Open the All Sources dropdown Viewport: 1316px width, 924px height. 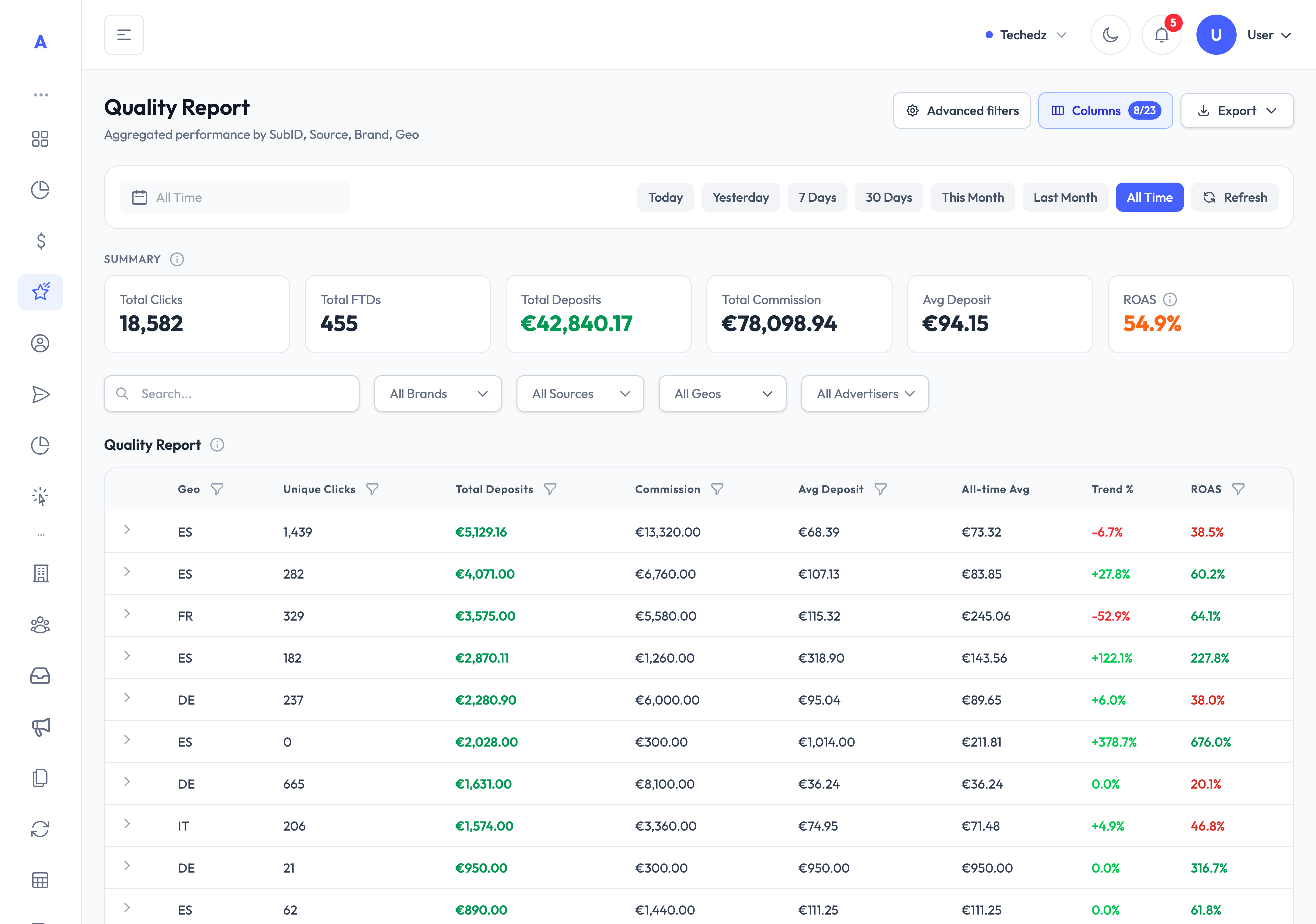point(580,394)
